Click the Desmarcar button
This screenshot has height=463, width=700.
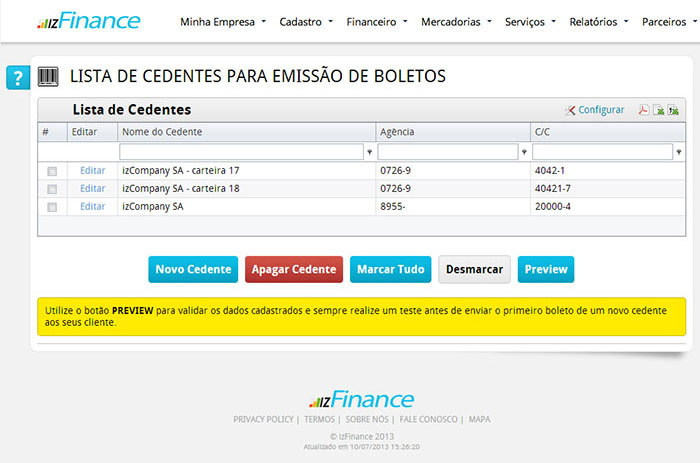(x=474, y=269)
